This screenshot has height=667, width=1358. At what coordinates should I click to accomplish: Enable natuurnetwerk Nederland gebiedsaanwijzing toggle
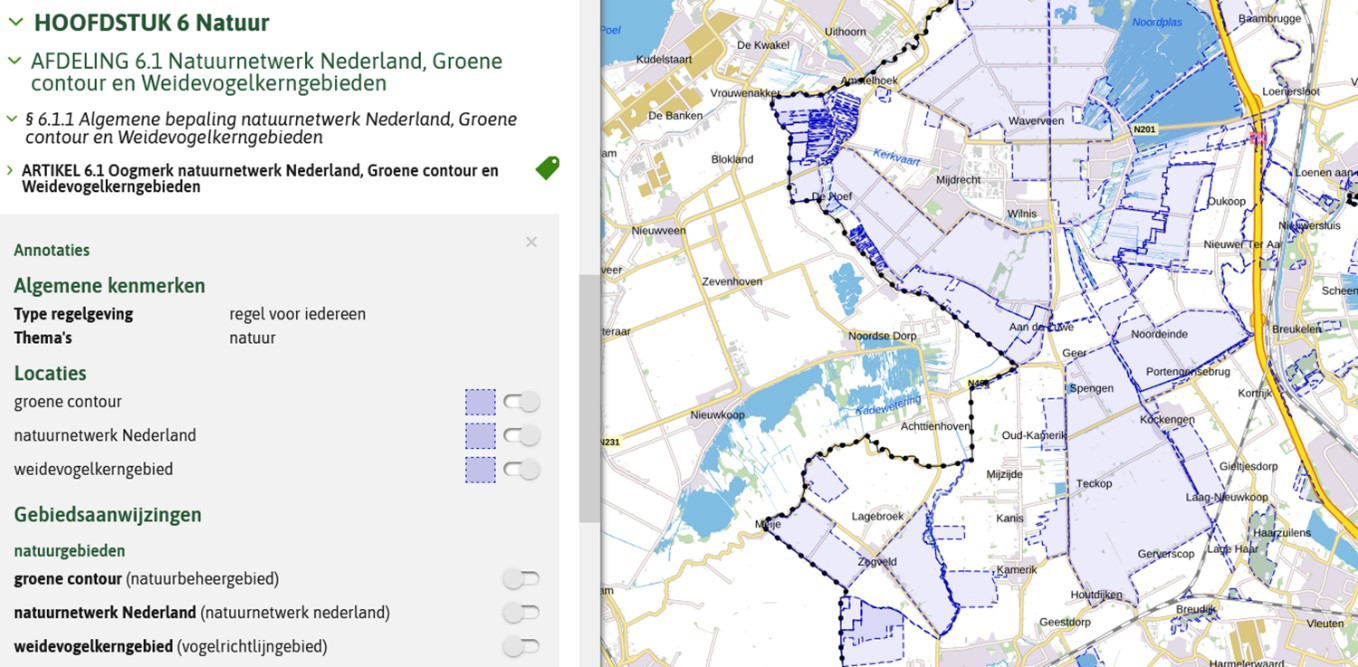point(521,613)
